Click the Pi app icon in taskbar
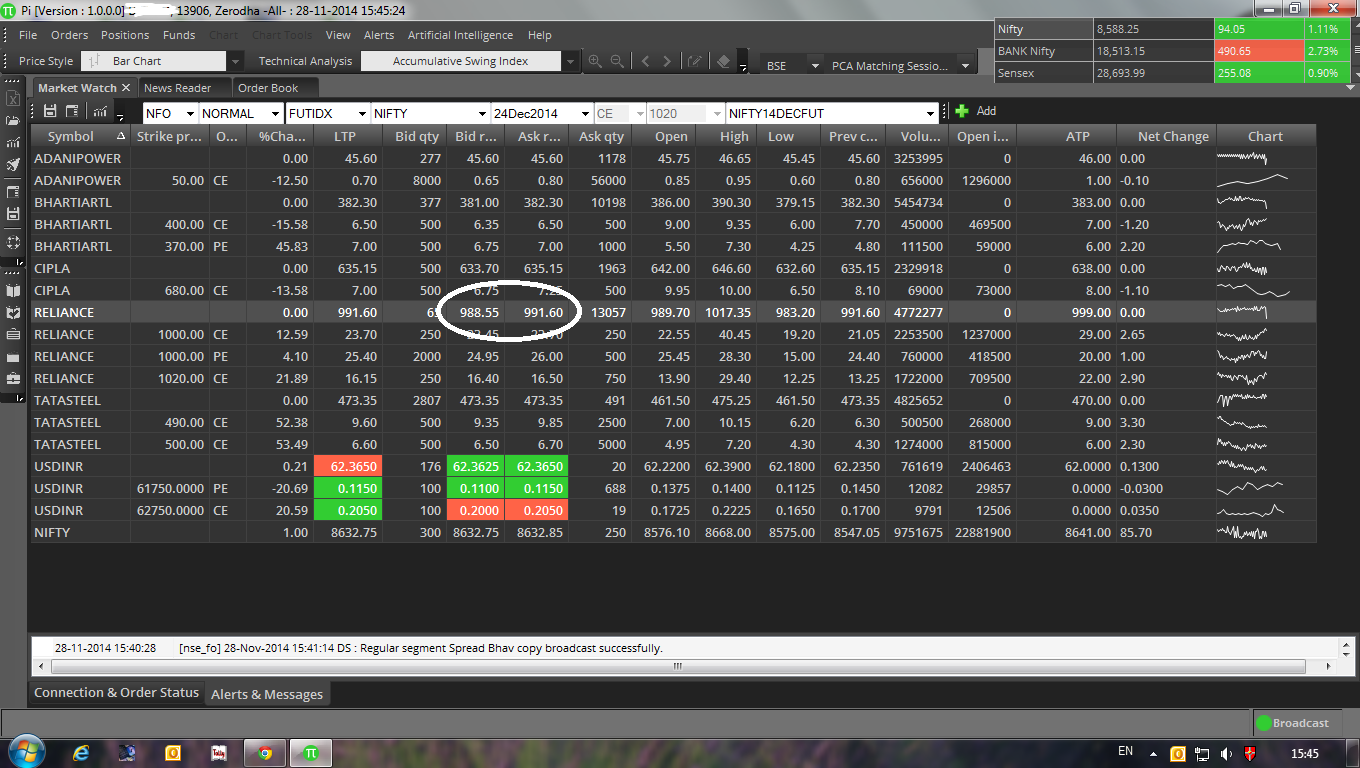This screenshot has width=1360, height=768. (x=311, y=752)
